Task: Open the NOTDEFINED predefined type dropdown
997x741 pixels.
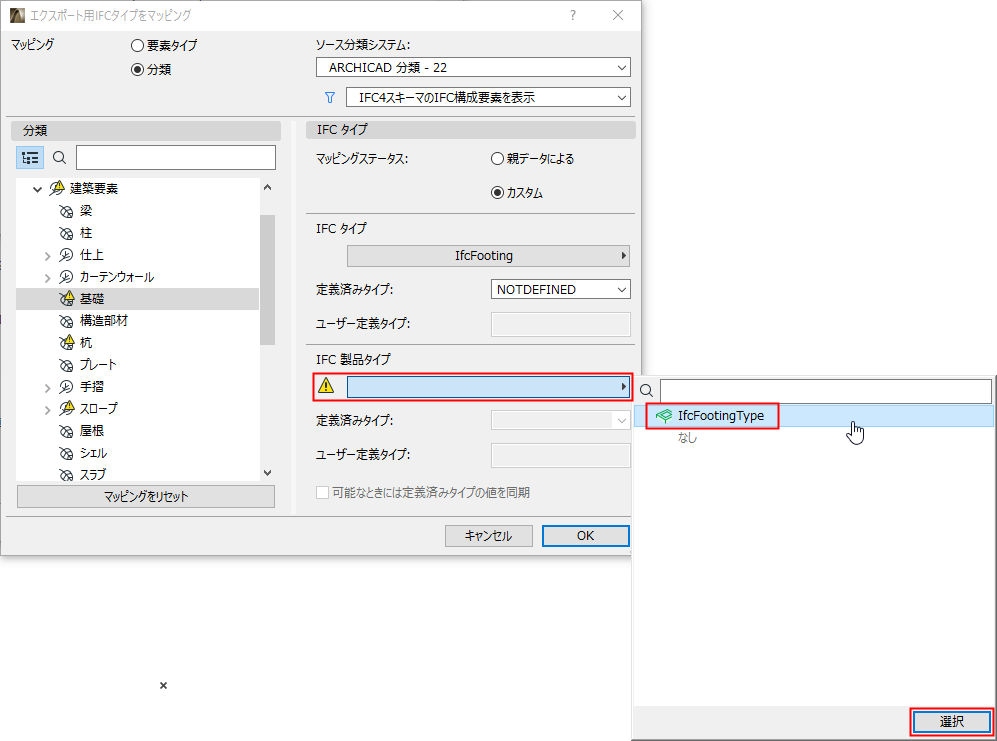Action: point(560,289)
